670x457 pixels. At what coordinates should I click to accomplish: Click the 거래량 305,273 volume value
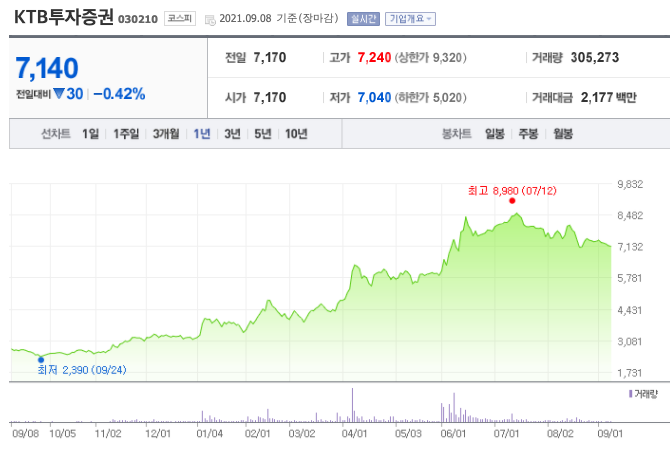point(595,58)
